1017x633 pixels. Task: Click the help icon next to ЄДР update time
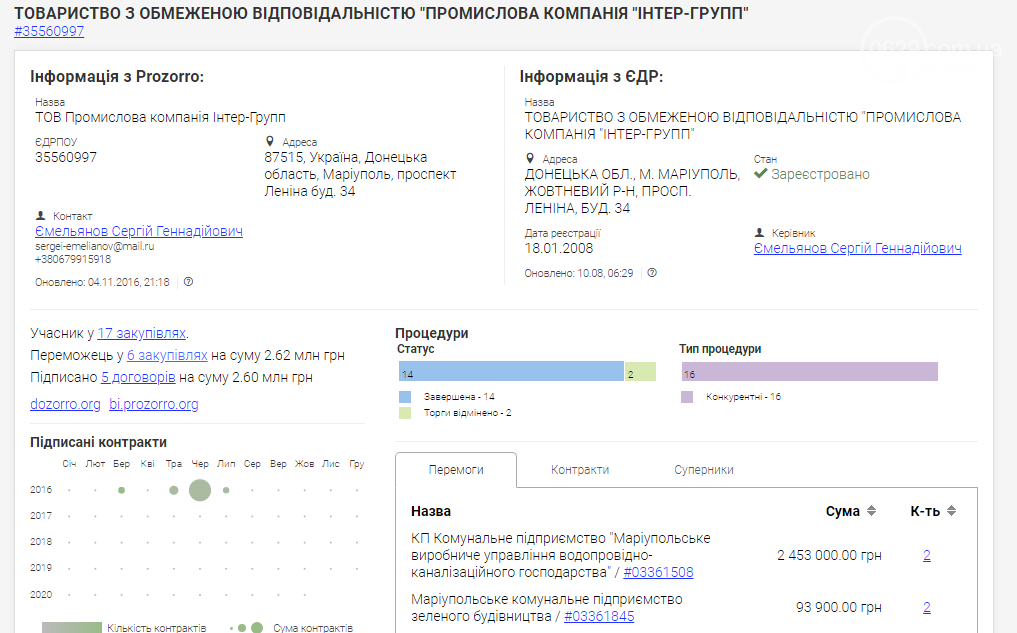pyautogui.click(x=652, y=273)
